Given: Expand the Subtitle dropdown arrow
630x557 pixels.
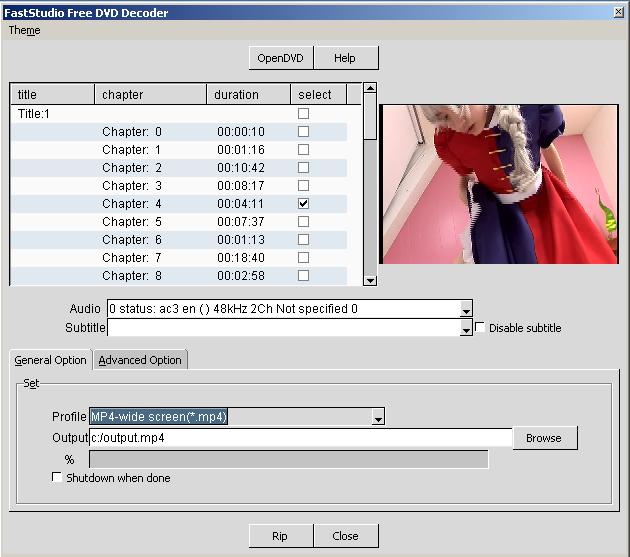Looking at the screenshot, I should 466,328.
